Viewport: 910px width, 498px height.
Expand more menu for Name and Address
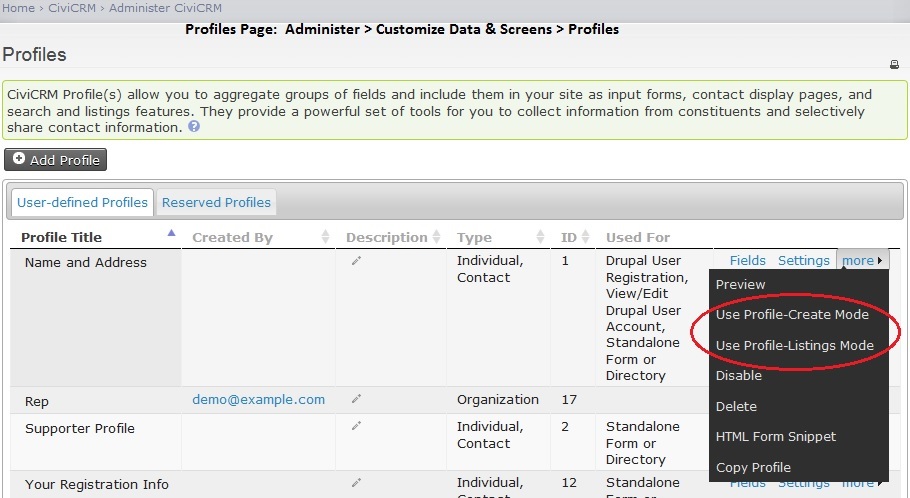862,261
